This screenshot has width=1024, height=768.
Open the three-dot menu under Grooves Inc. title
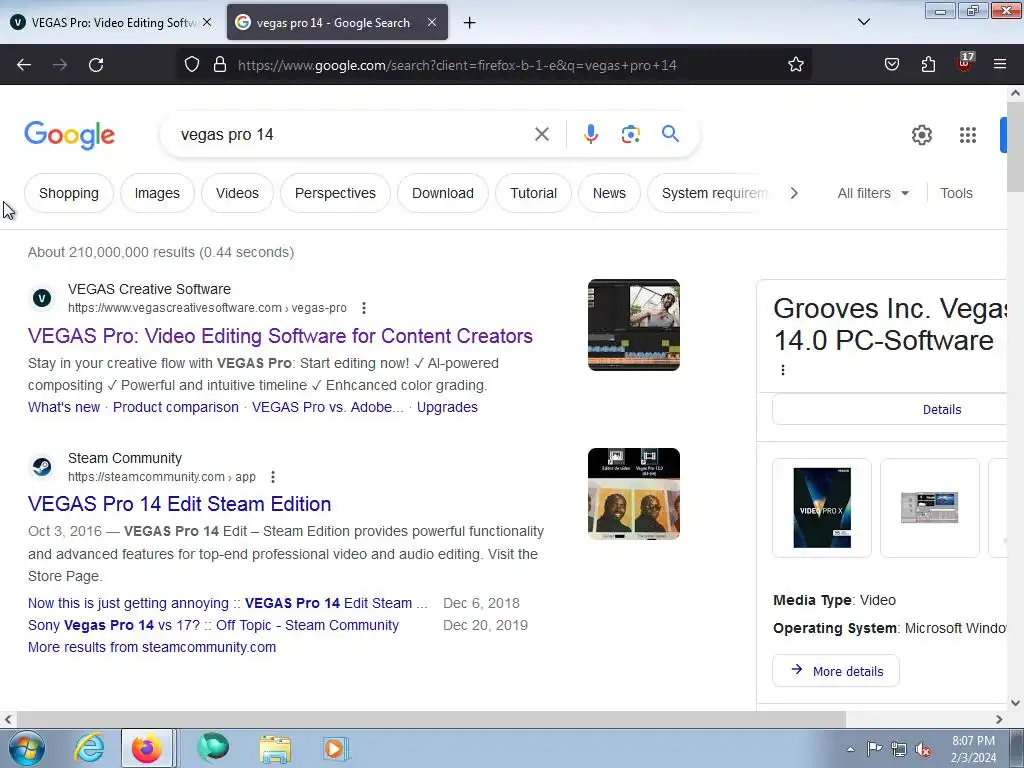tap(782, 370)
